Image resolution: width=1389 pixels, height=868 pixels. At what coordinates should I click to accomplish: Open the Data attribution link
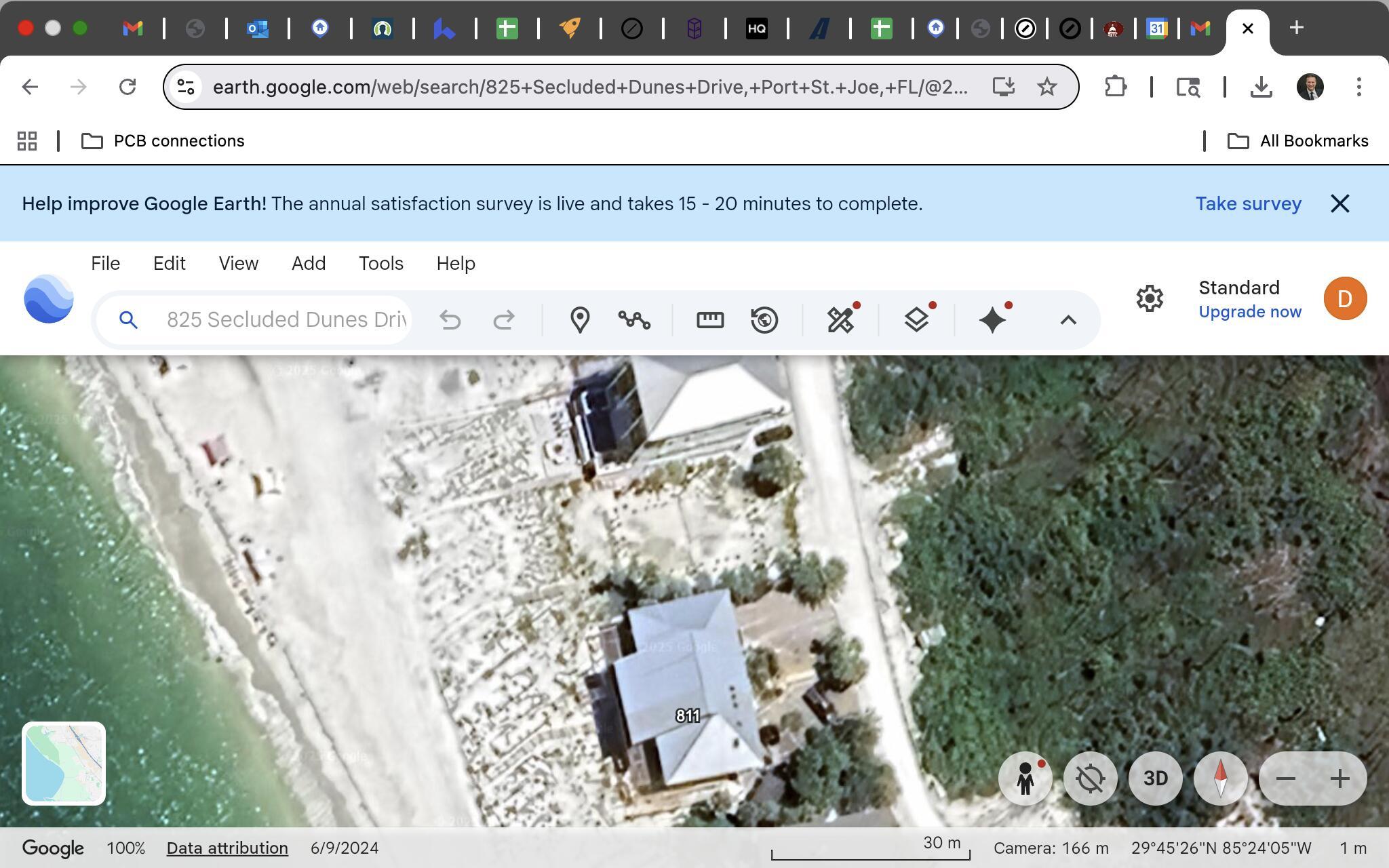click(x=227, y=848)
